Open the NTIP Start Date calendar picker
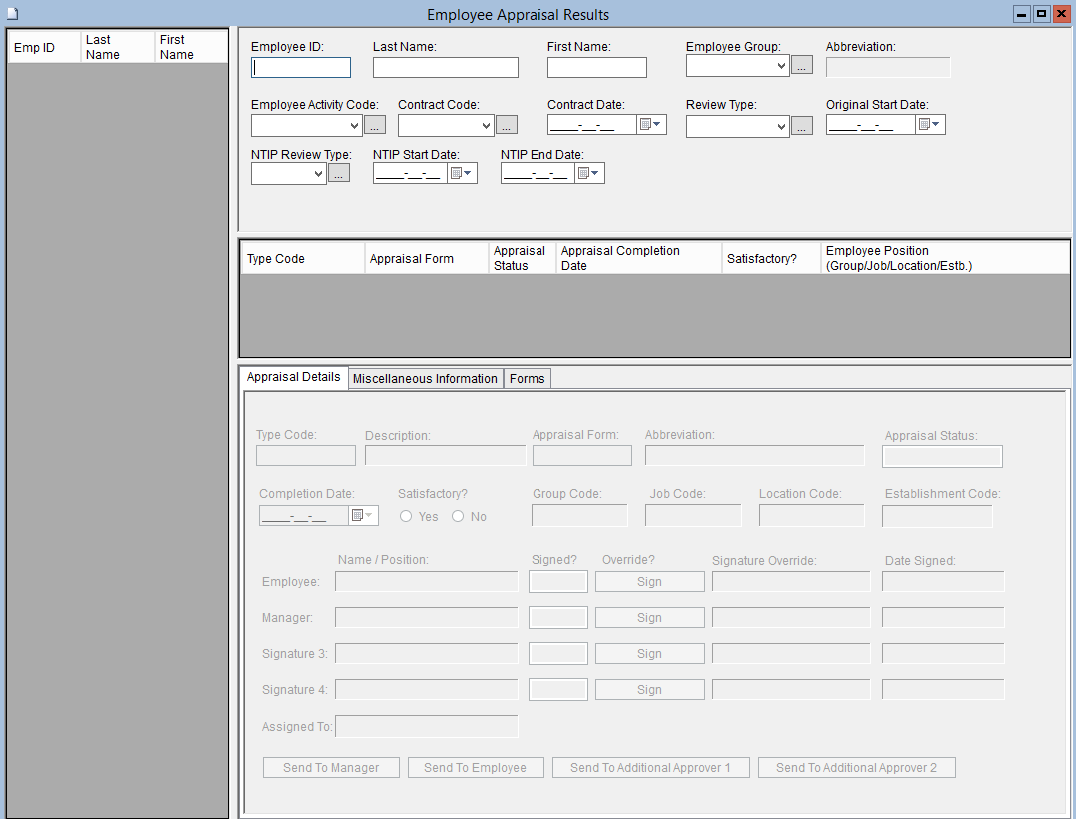 coord(462,173)
